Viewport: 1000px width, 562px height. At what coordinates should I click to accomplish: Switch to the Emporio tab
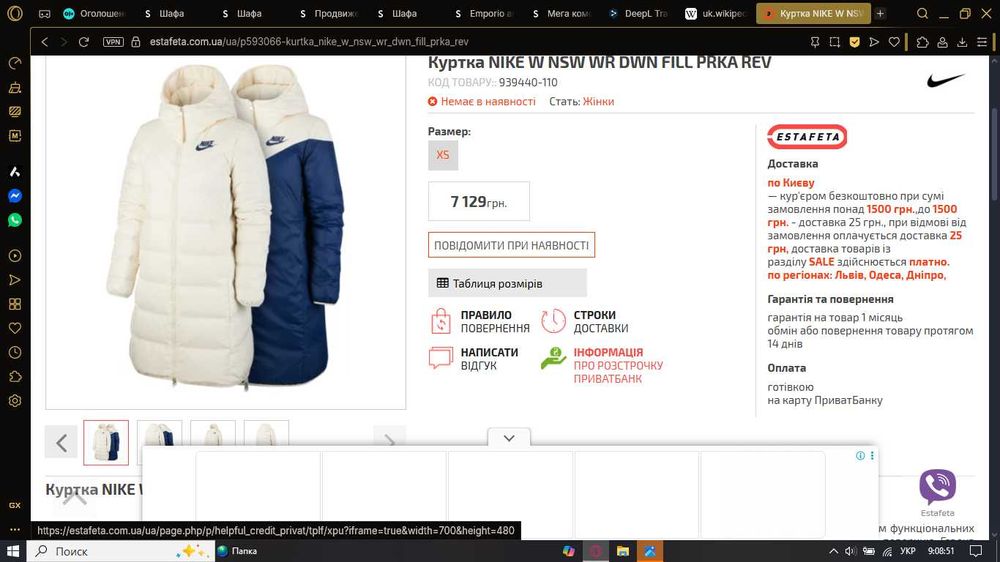coord(484,13)
